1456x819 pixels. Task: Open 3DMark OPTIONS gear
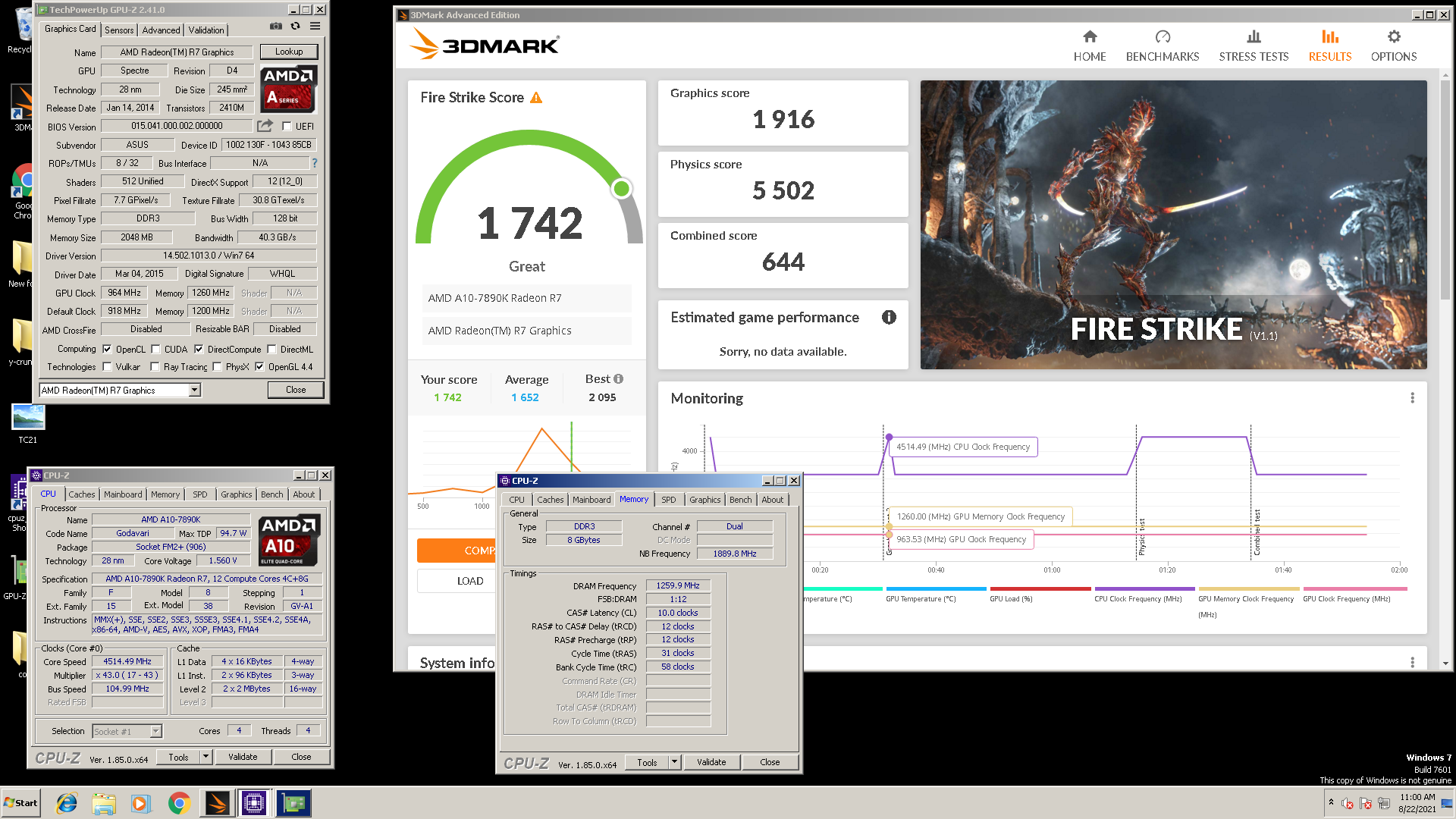click(x=1394, y=45)
